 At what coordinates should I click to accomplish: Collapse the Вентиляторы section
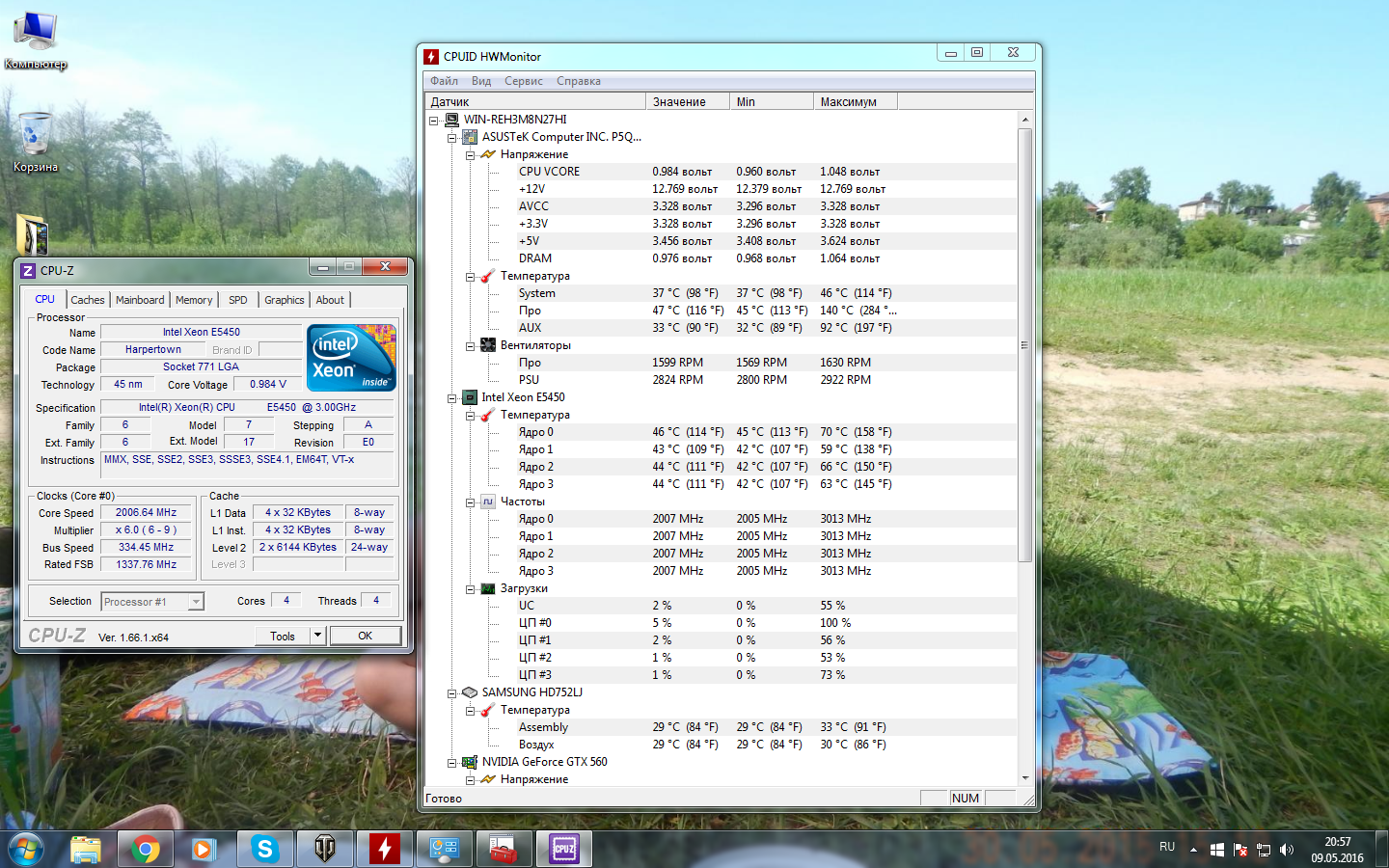click(471, 346)
